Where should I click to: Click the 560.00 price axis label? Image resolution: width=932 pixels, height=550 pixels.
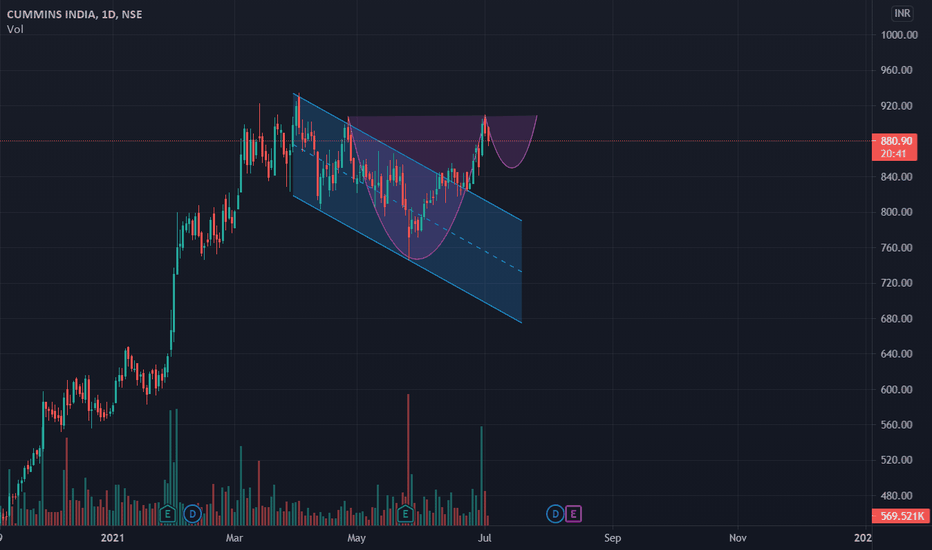pos(896,425)
